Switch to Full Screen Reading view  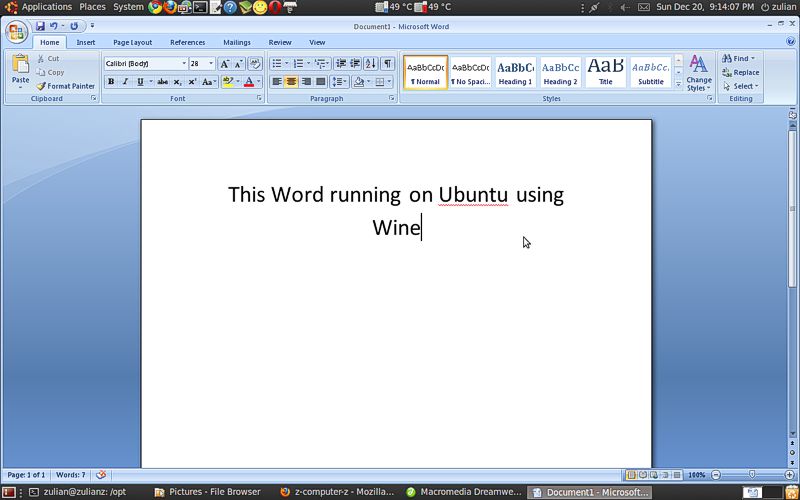tap(643, 475)
